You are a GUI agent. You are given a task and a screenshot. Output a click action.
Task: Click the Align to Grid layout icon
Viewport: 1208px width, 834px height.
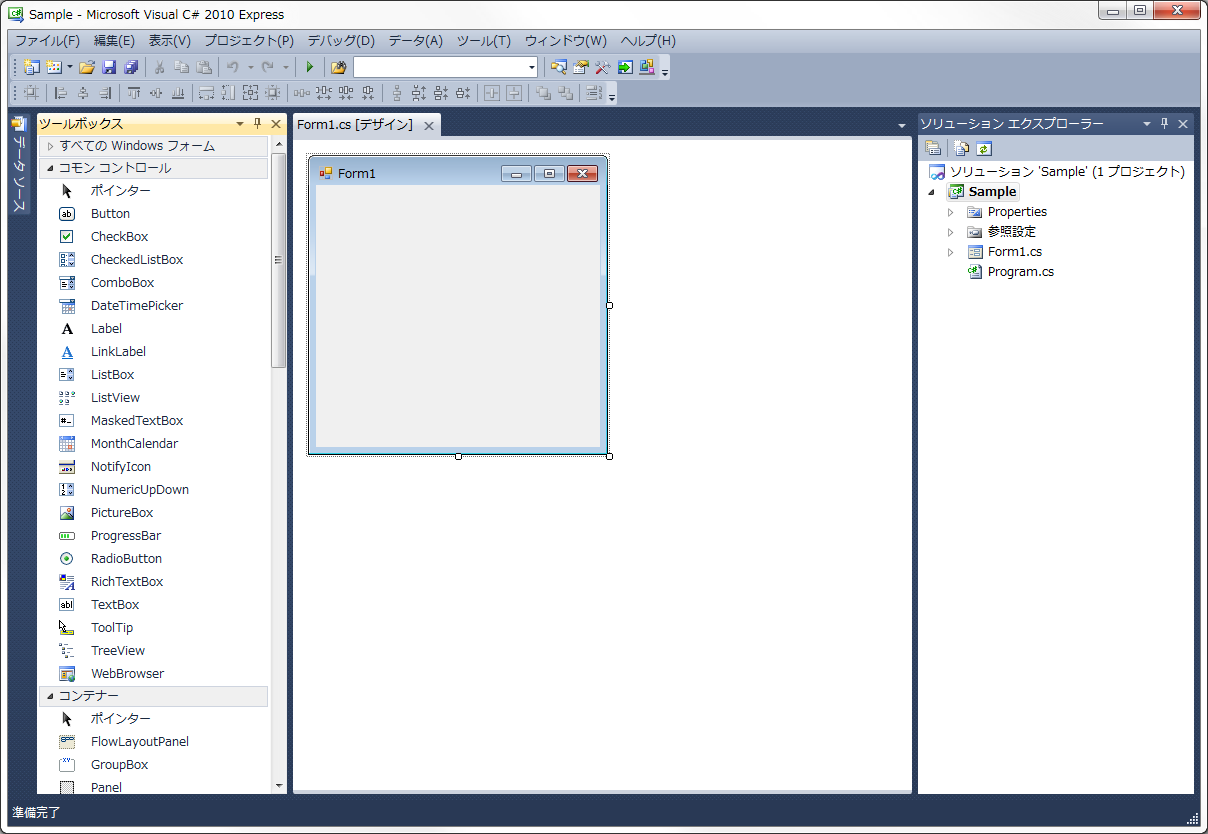(31, 93)
